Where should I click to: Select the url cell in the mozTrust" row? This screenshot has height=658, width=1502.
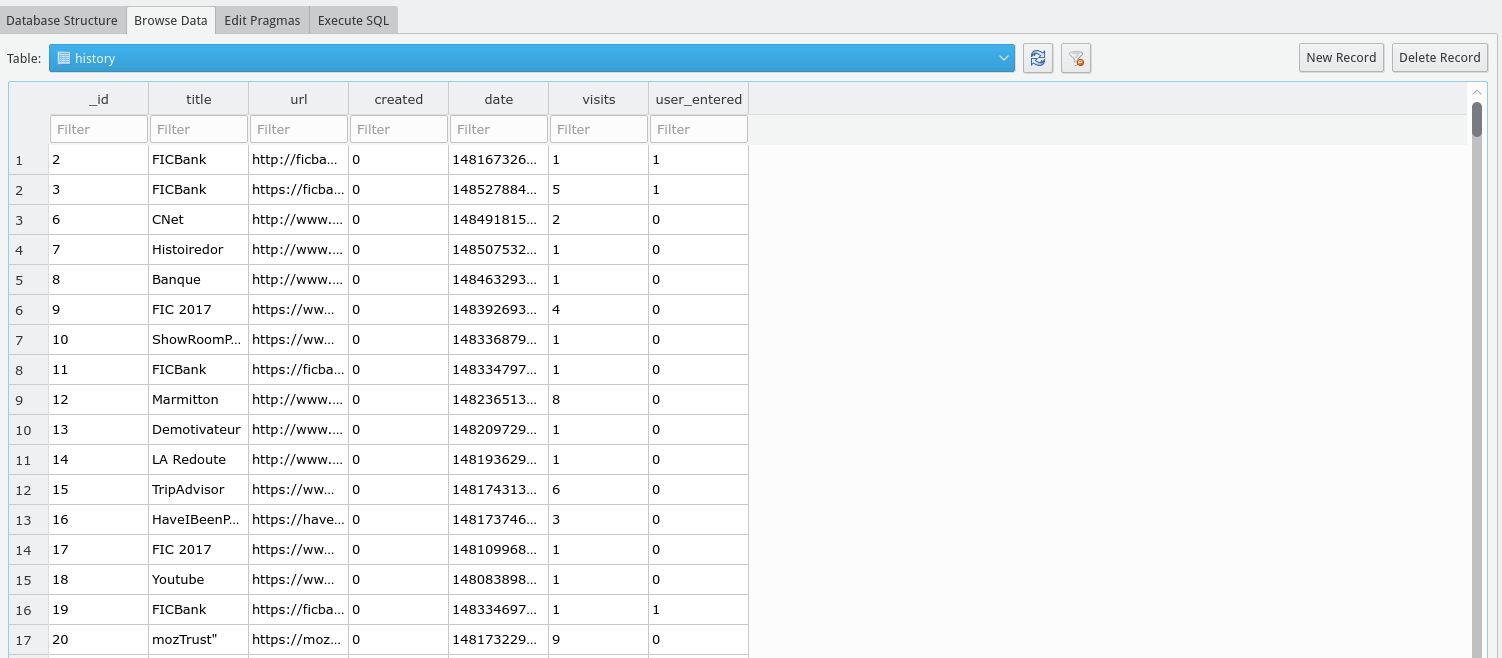click(x=299, y=640)
